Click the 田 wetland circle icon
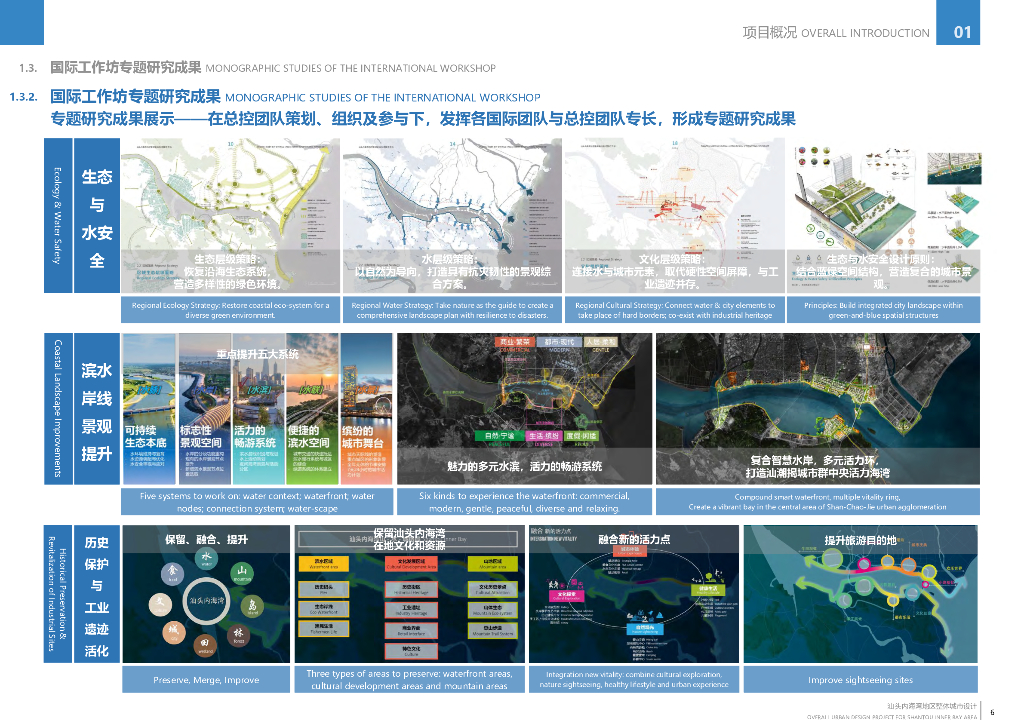The height and width of the screenshot is (724, 1024). (x=204, y=644)
